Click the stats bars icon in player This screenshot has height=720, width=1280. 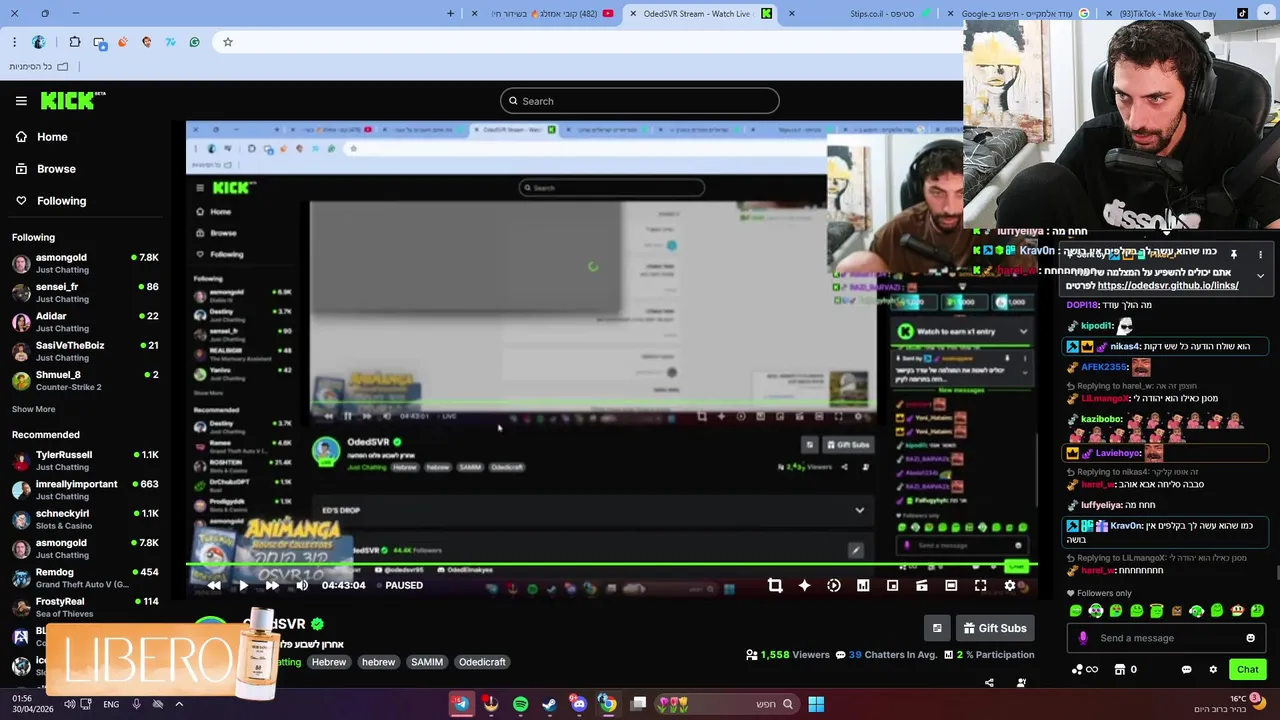pyautogui.click(x=863, y=586)
